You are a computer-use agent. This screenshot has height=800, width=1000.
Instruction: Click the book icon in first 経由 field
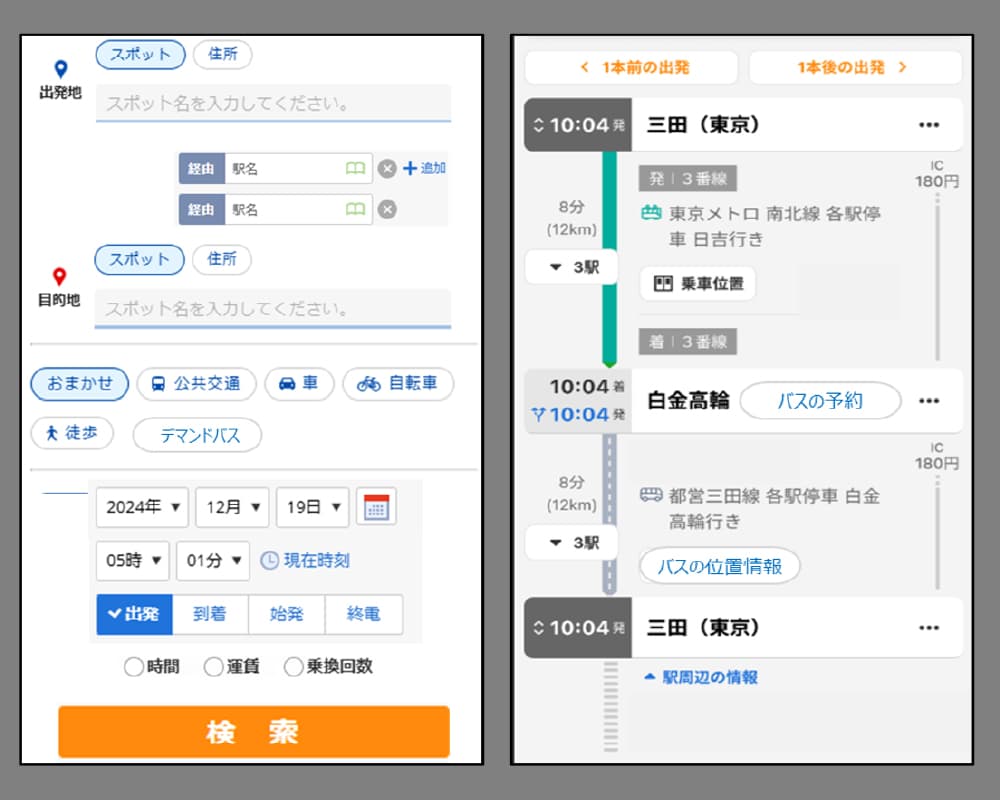[x=355, y=169]
